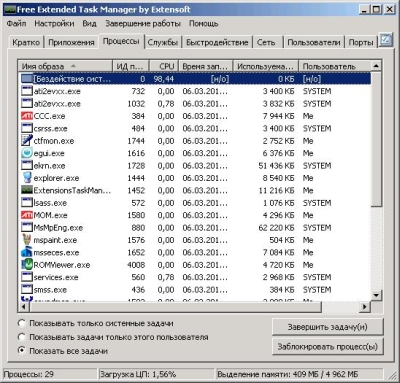400x383 pixels.
Task: Click the window icon beside MsMpEng.exe
Action: (27, 227)
